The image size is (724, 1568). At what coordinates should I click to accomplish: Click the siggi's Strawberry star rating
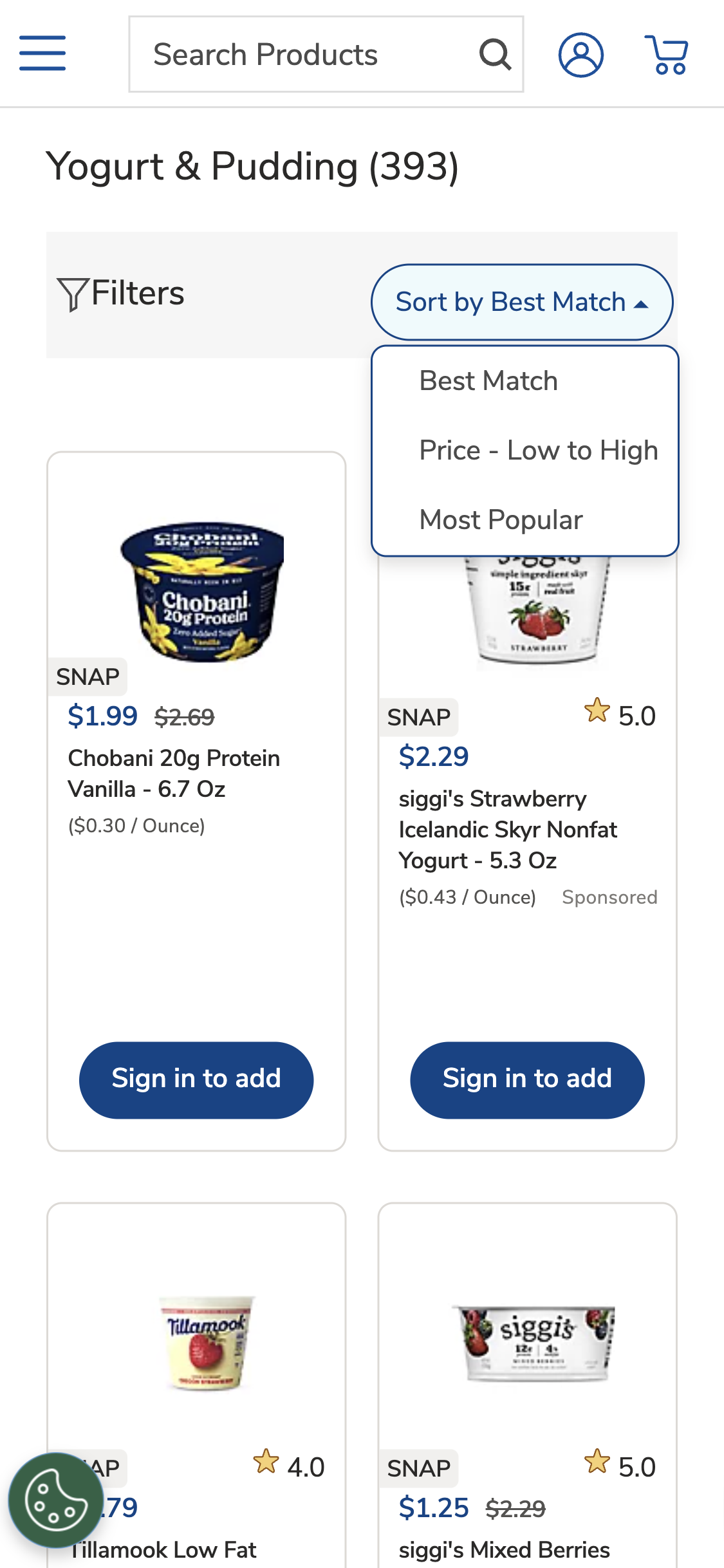(620, 715)
